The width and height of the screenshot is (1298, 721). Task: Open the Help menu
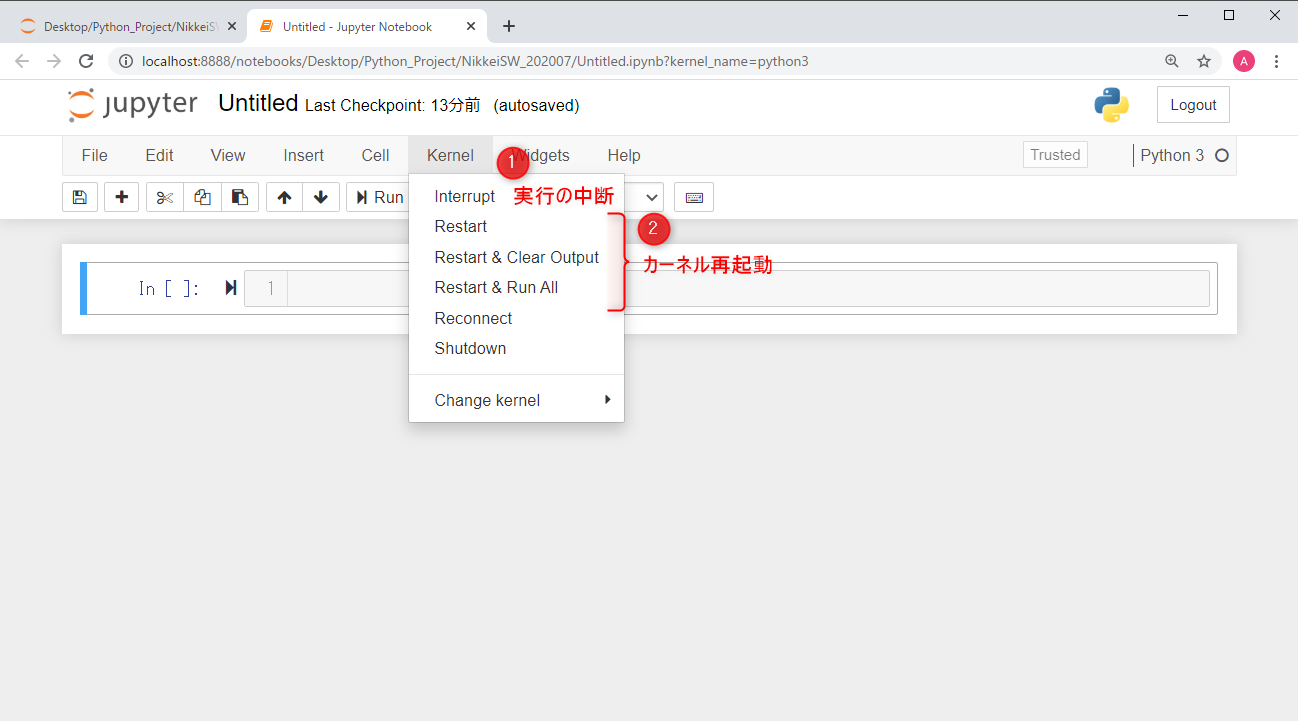pyautogui.click(x=624, y=155)
